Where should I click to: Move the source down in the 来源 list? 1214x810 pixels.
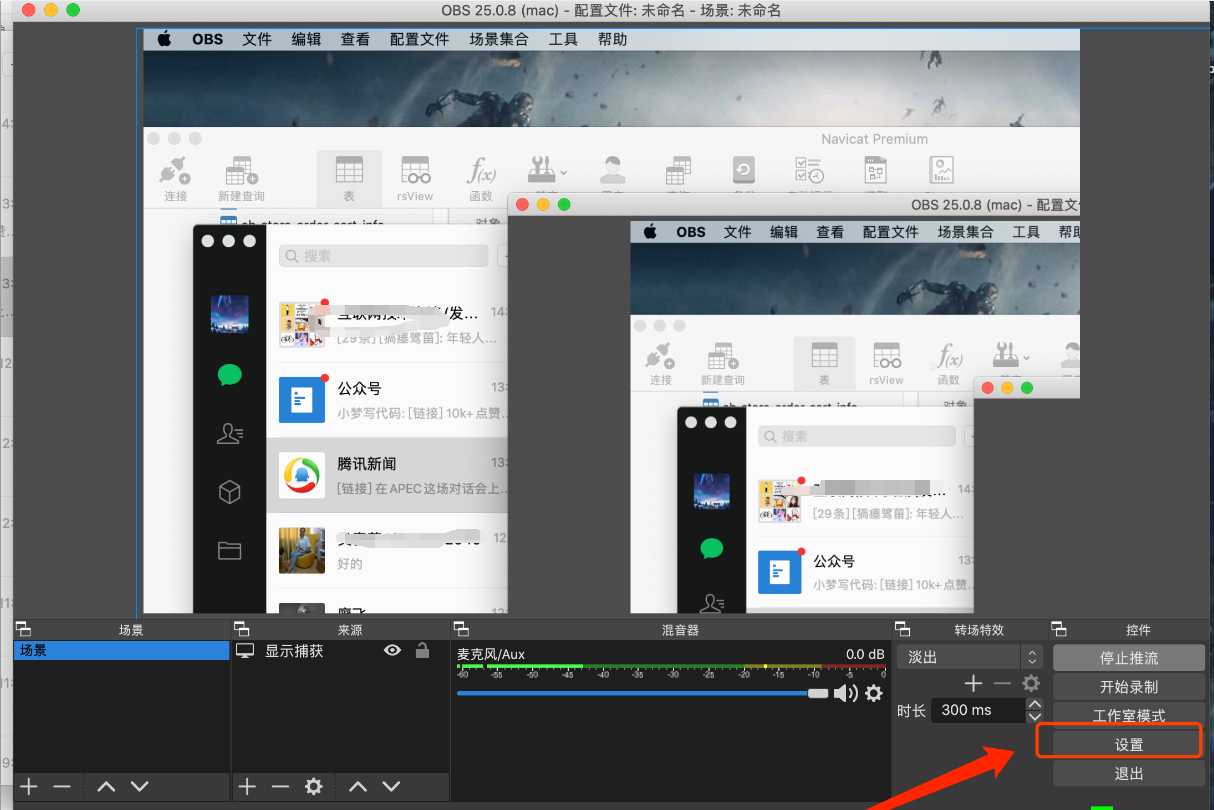pos(391,786)
